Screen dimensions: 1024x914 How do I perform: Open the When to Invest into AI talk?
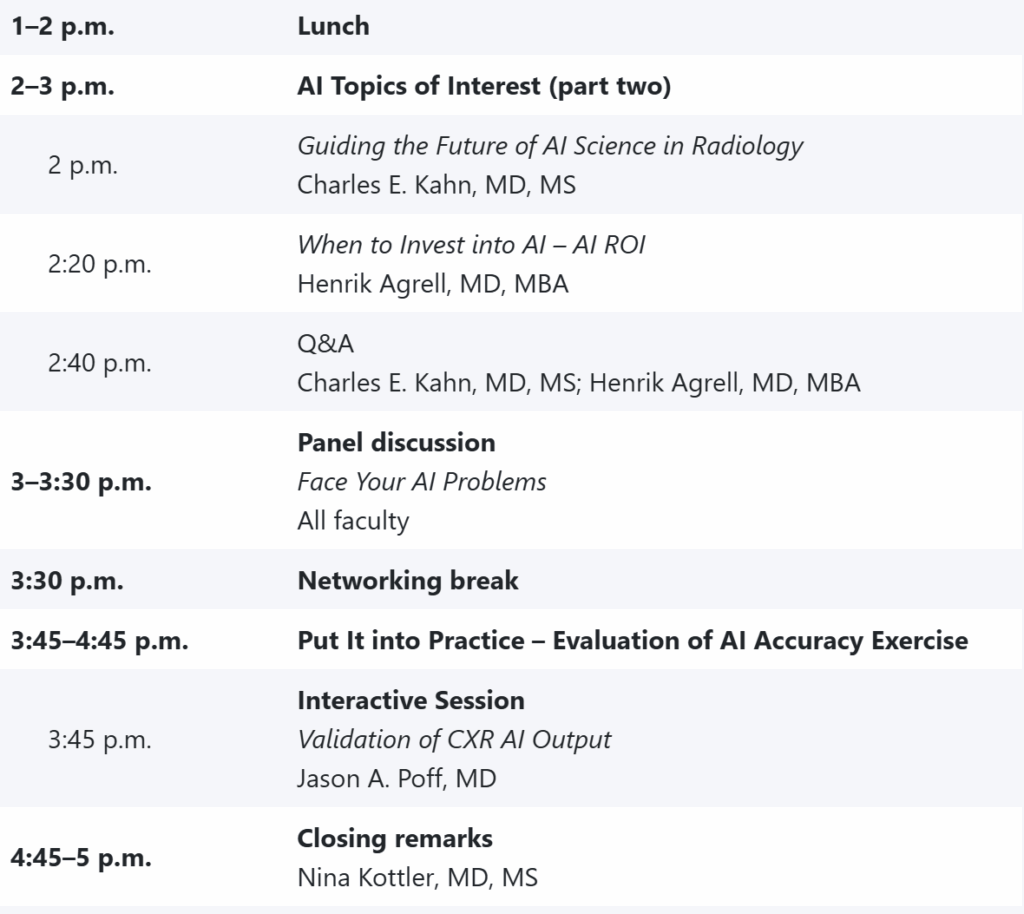tap(471, 244)
